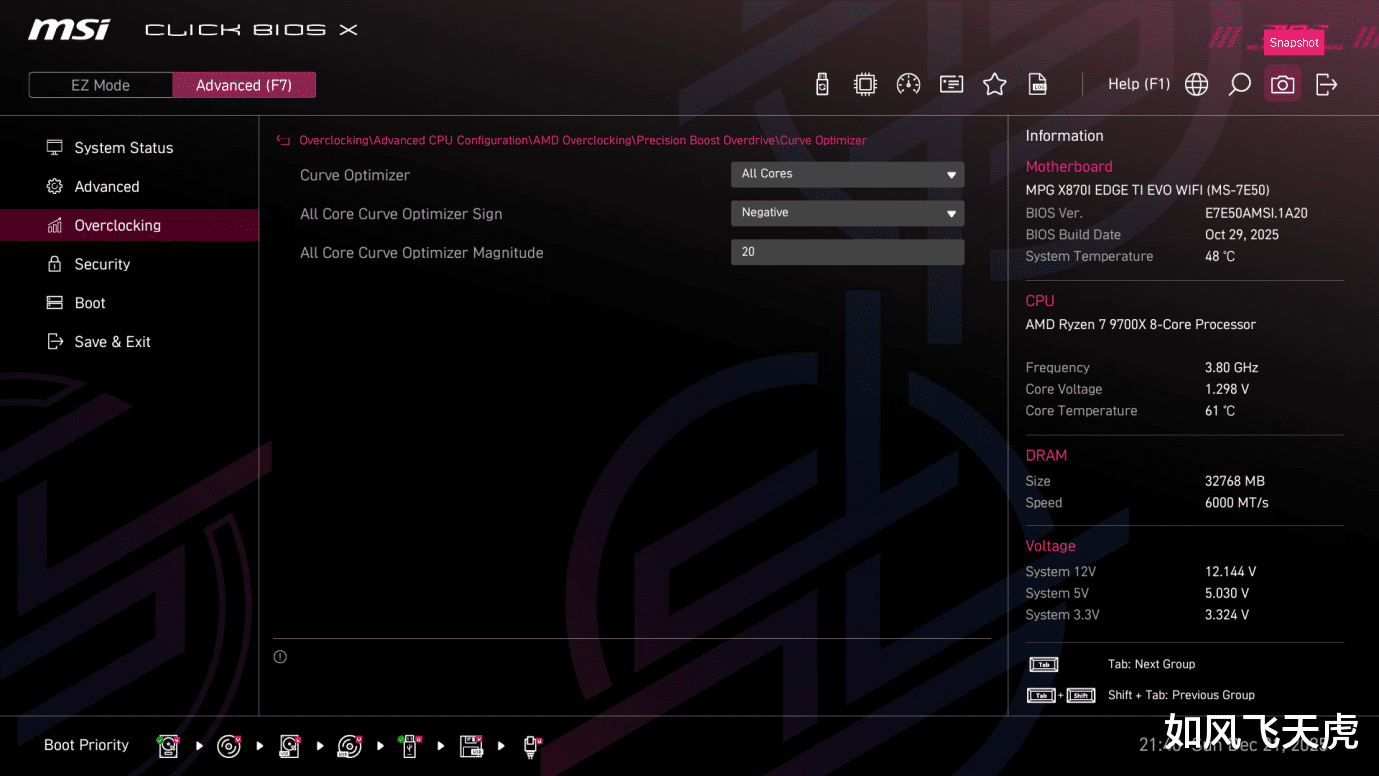
Task: Click DRAM size value 32768 MB
Action: (x=1235, y=482)
